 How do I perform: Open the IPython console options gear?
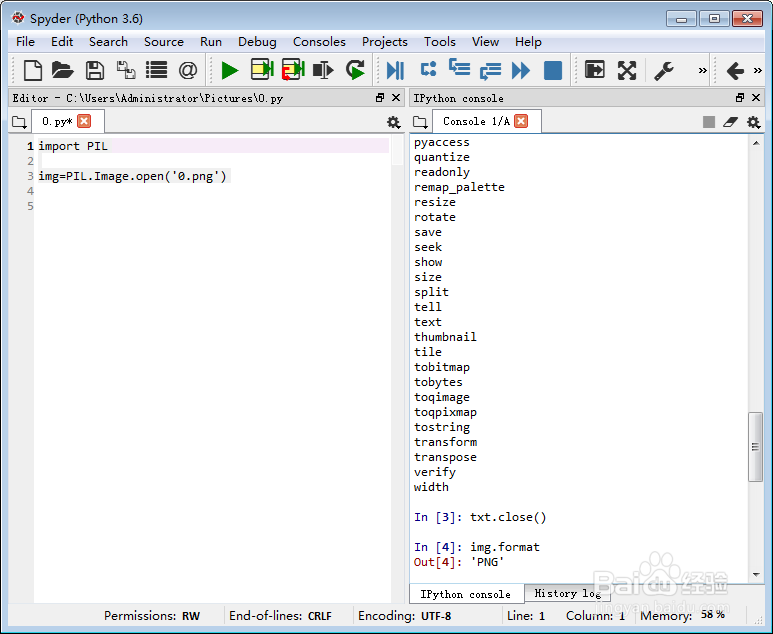pos(753,122)
